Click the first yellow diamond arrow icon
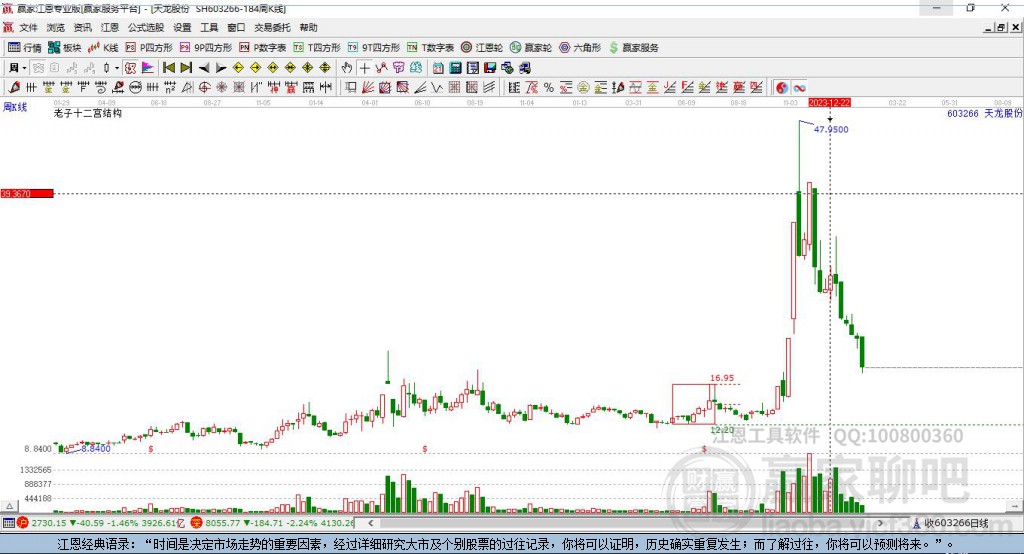 pos(238,68)
